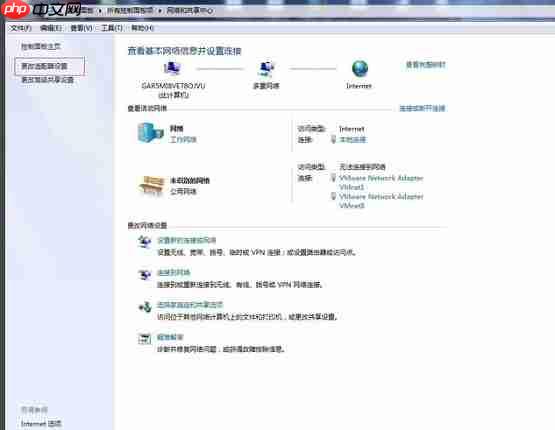555x430 pixels.
Task: Click 所有控制面板项 in the address breadcrumb
Action: point(130,11)
